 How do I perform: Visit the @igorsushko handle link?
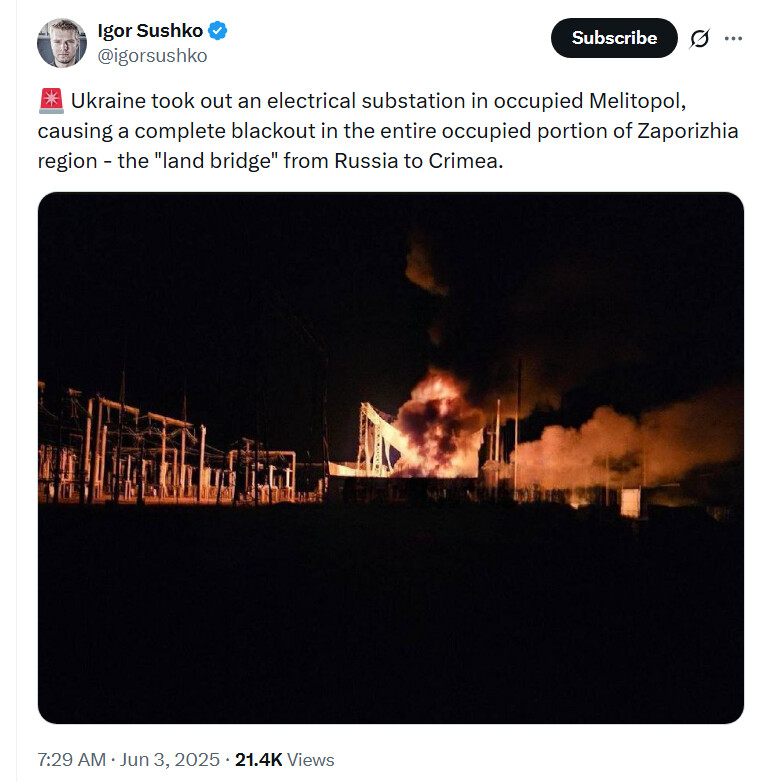coord(152,56)
